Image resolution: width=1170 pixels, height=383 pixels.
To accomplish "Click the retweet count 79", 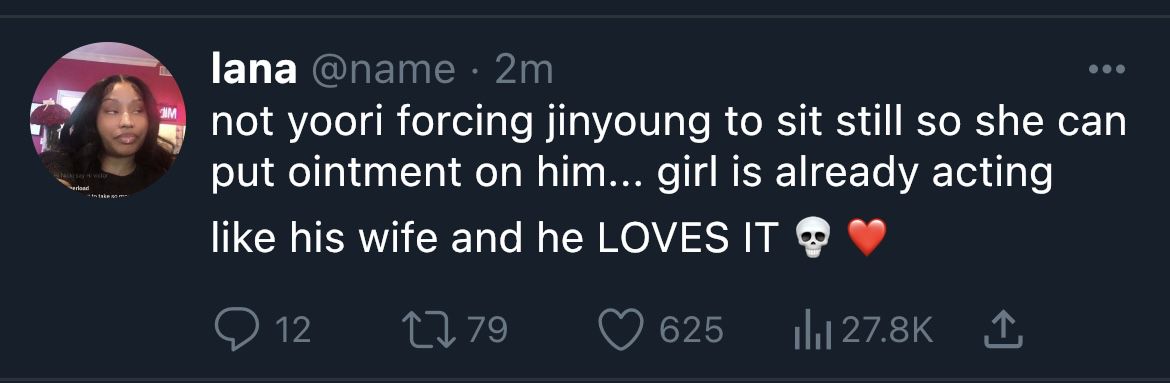I will 488,330.
